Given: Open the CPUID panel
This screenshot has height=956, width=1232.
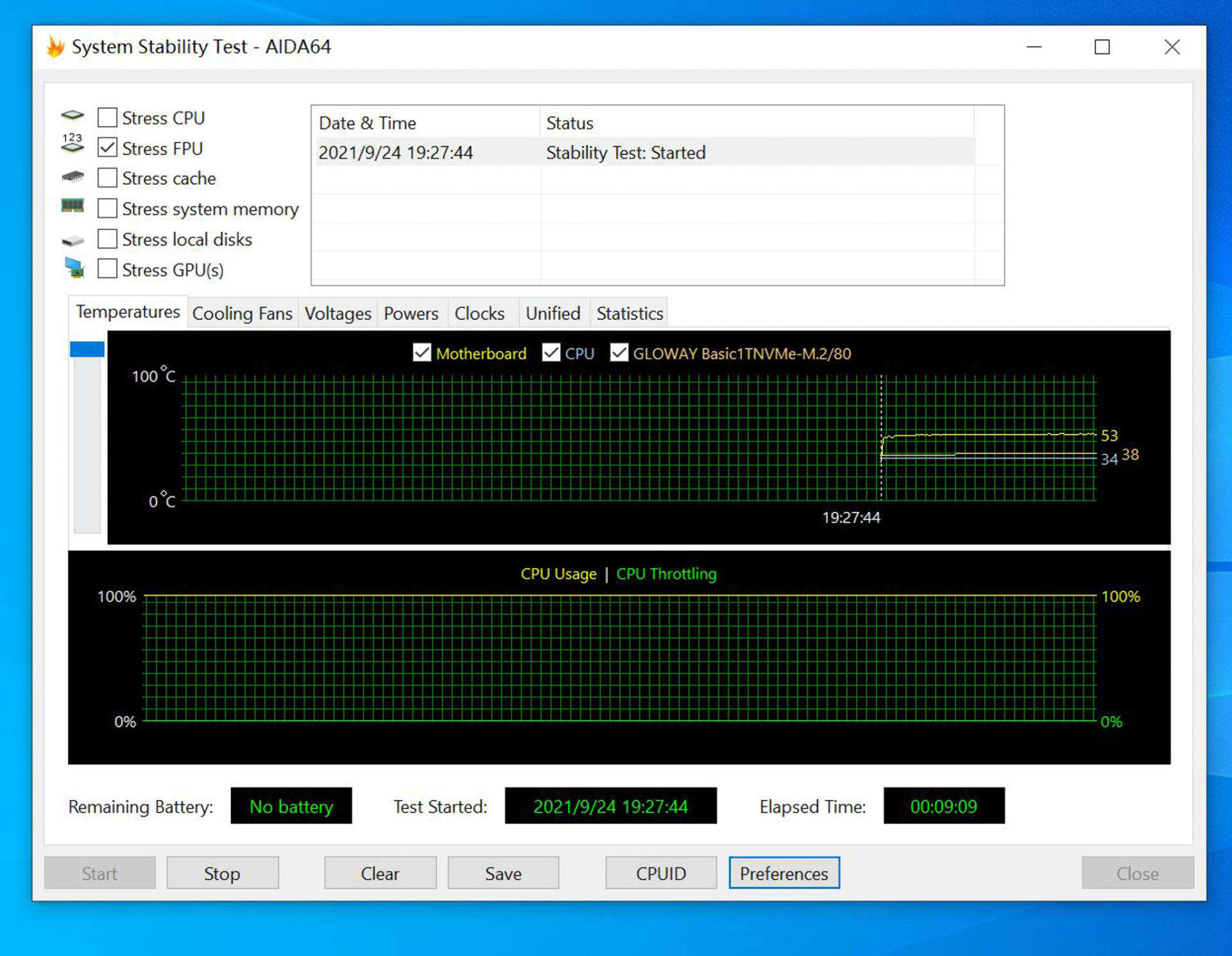Looking at the screenshot, I should point(661,873).
